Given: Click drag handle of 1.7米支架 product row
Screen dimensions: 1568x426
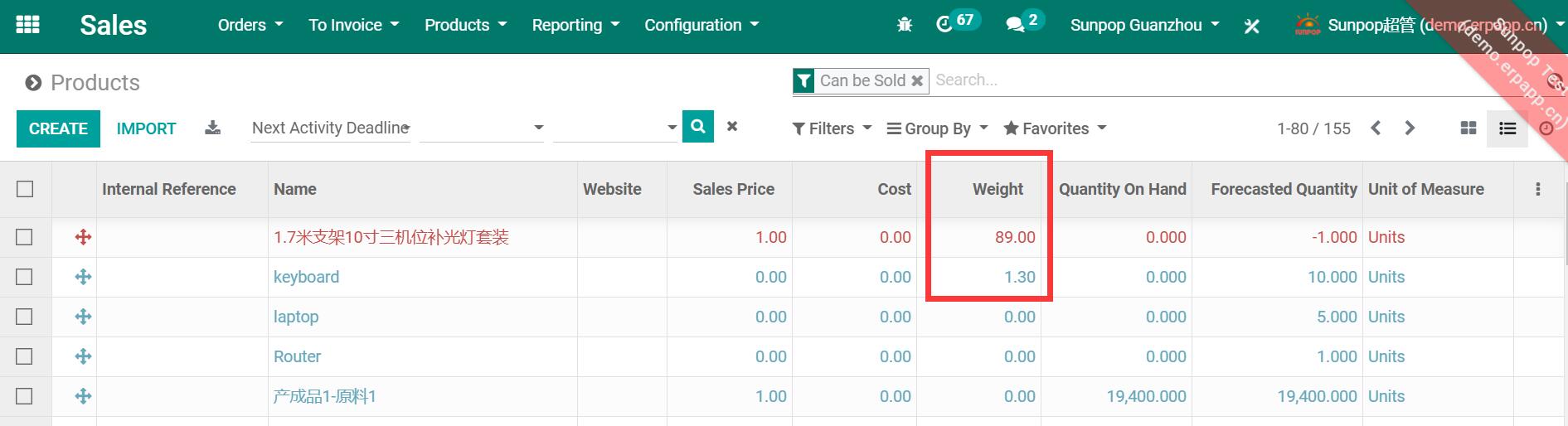Looking at the screenshot, I should coord(83,237).
